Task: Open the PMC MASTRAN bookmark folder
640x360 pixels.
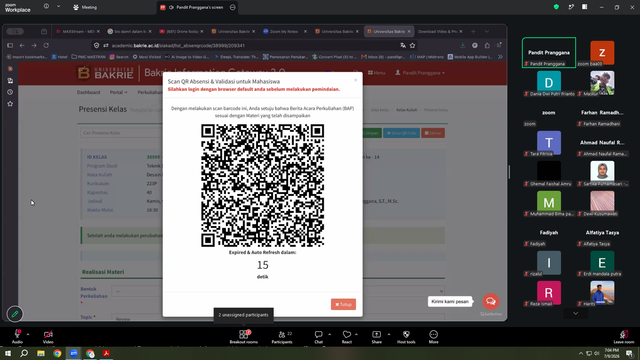Action: pos(89,57)
